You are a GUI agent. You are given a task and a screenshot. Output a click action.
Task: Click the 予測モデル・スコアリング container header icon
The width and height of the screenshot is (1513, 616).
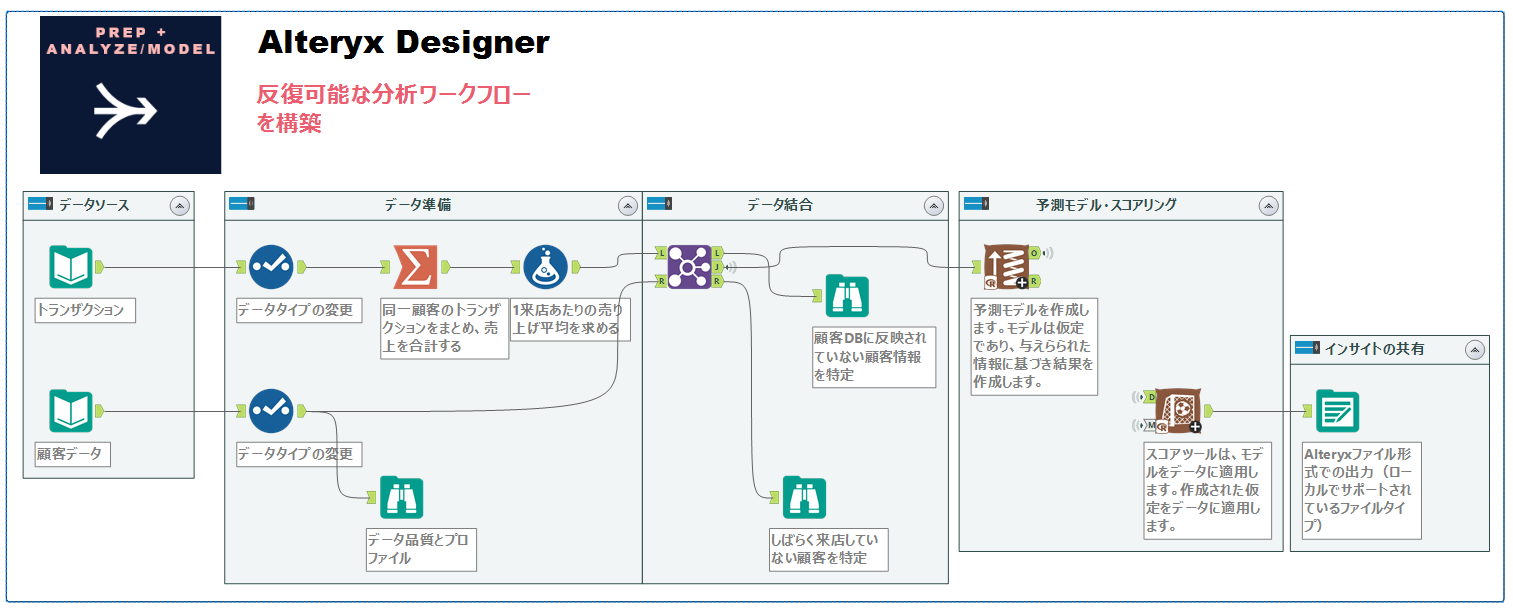pos(977,204)
